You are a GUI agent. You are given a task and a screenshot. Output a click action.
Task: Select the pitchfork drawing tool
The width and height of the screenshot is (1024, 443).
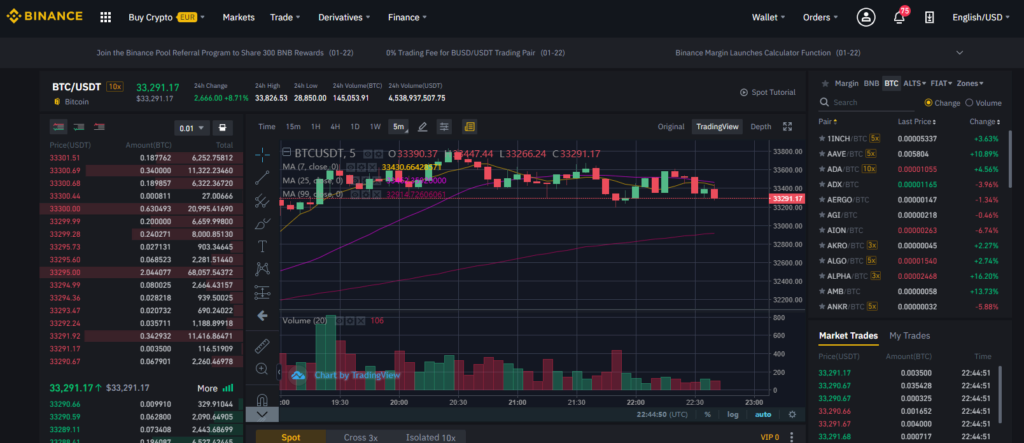coord(262,200)
